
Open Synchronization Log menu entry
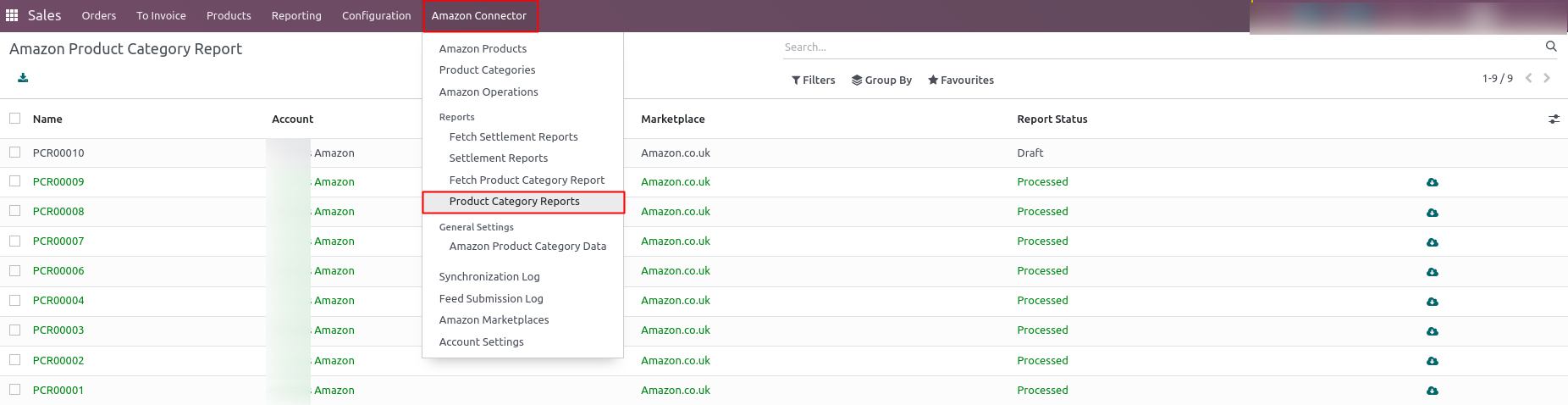click(x=489, y=276)
